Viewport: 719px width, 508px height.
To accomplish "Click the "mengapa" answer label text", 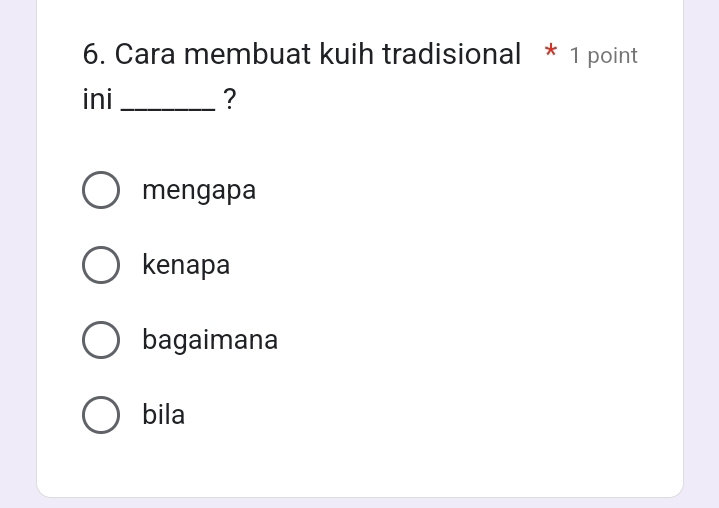I will tap(199, 190).
